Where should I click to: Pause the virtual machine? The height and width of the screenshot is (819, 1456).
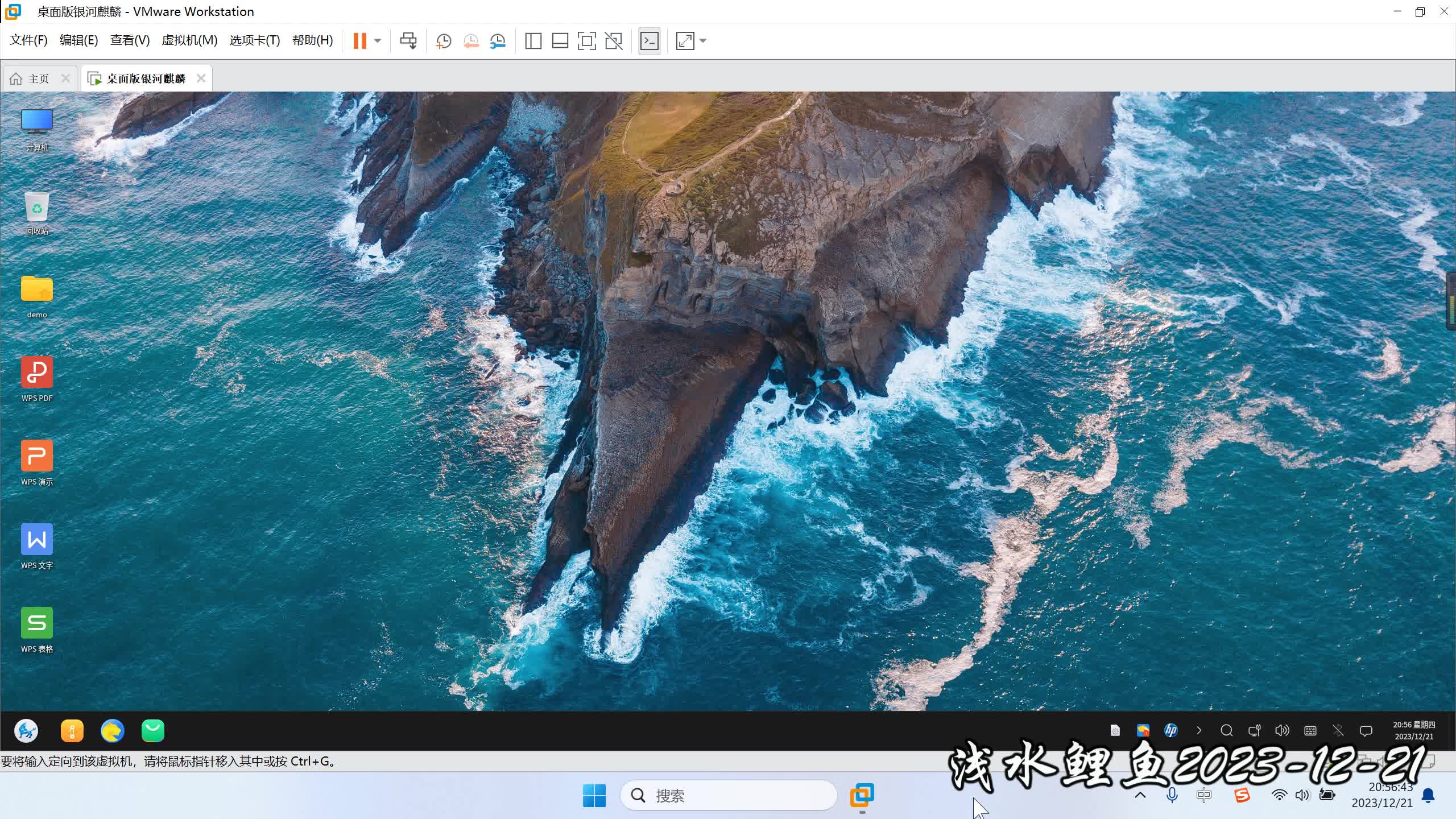tap(359, 40)
